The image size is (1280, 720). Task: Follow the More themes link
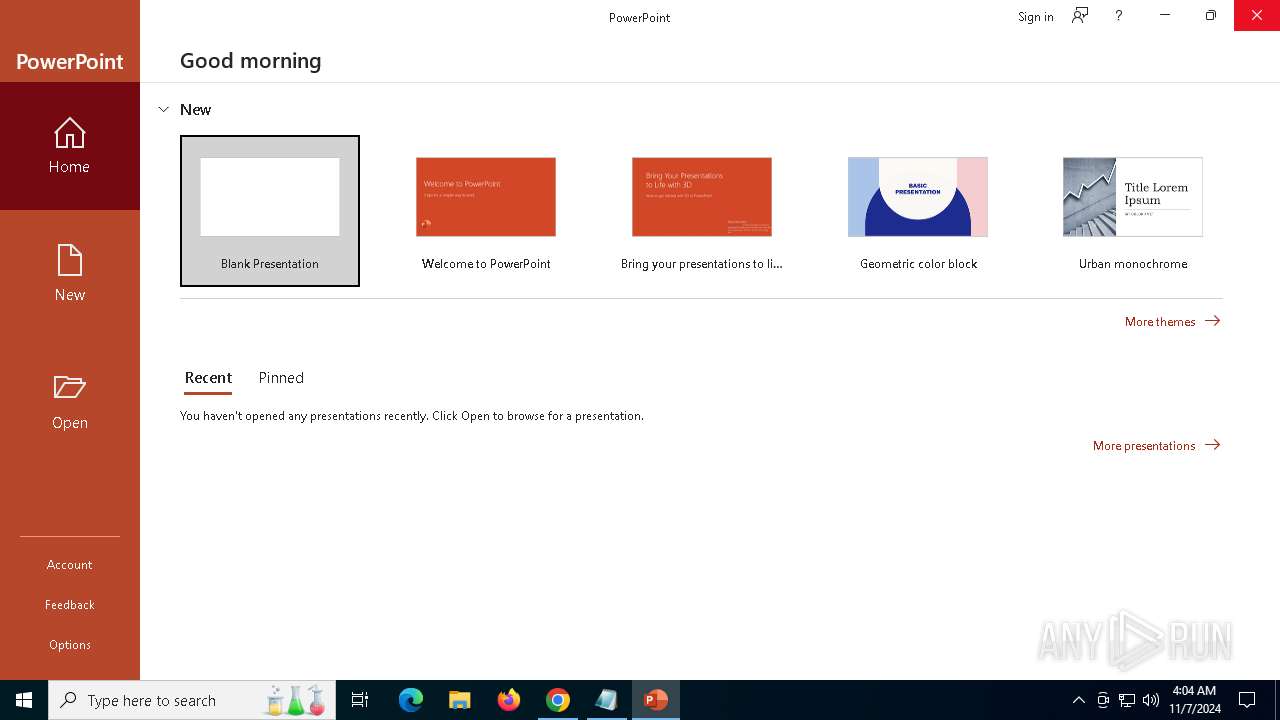[x=1173, y=321]
